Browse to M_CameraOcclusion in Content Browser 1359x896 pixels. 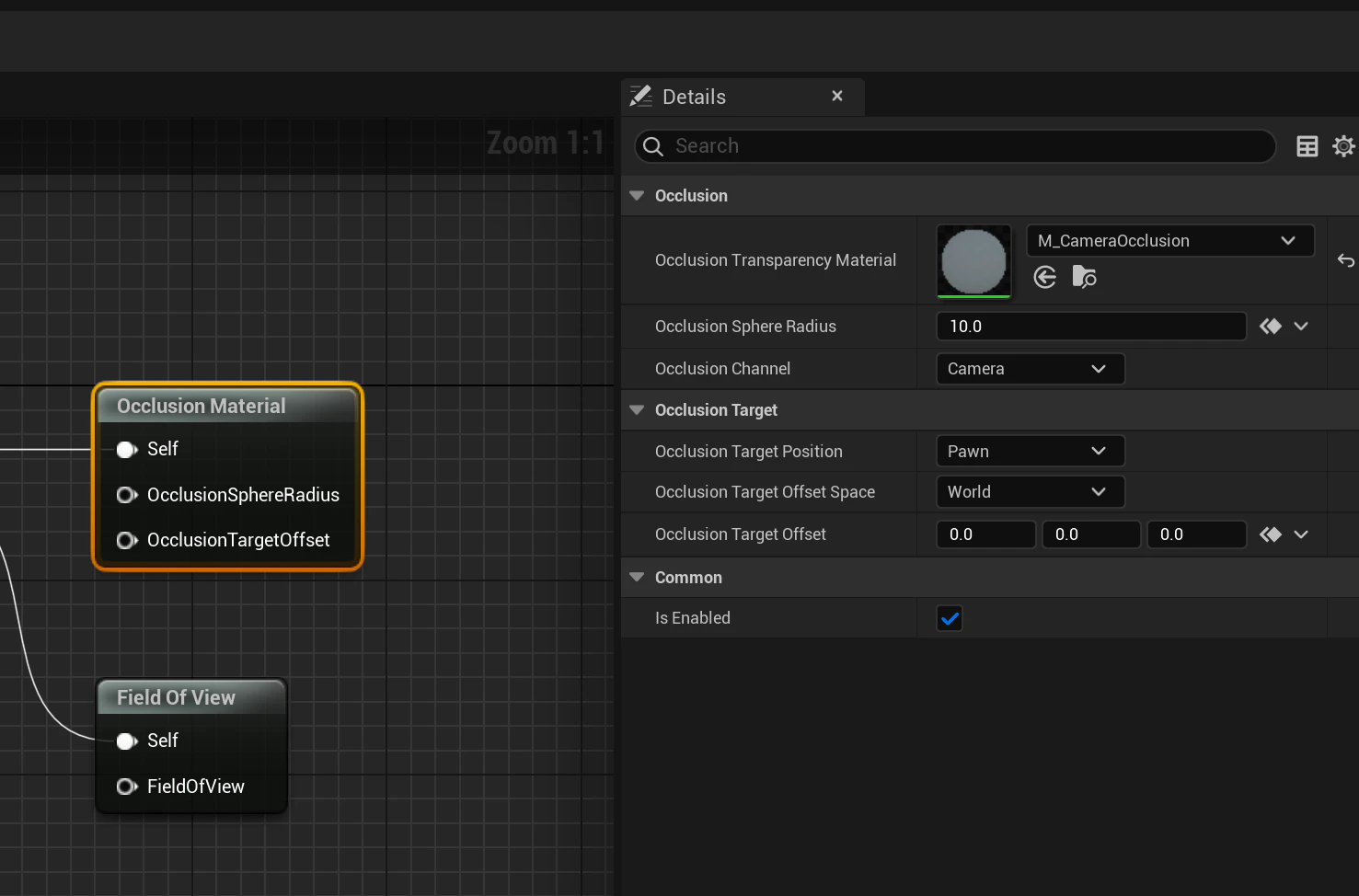1084,277
